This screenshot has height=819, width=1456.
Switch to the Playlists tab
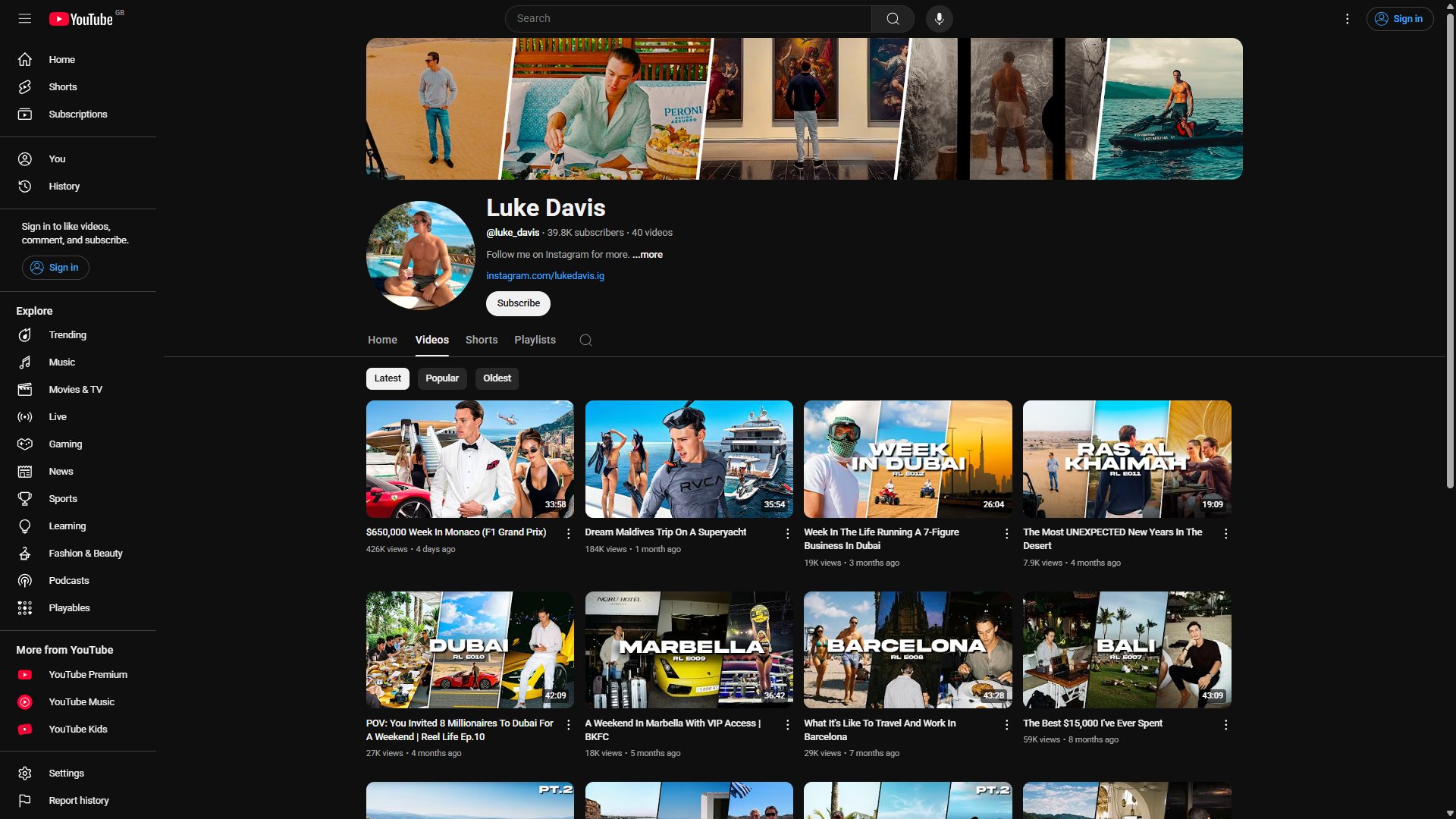point(535,340)
